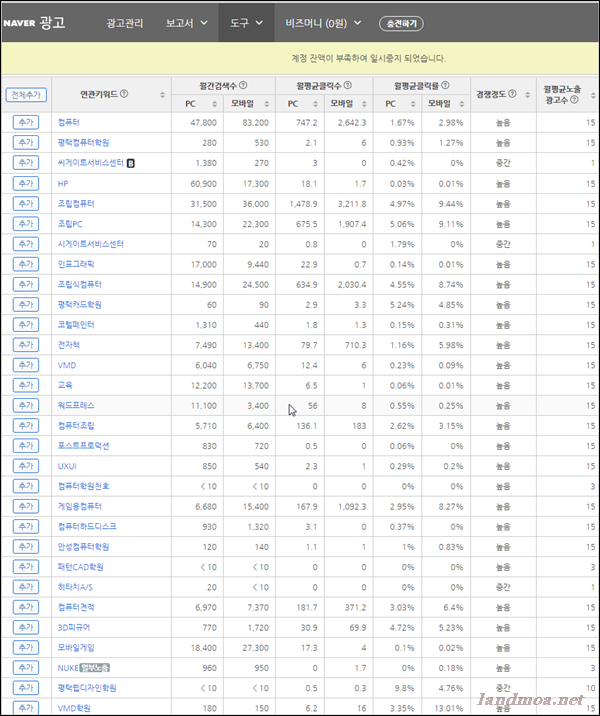Click the help icon next to 월평균클릭수
The width and height of the screenshot is (600, 716).
tap(347, 85)
